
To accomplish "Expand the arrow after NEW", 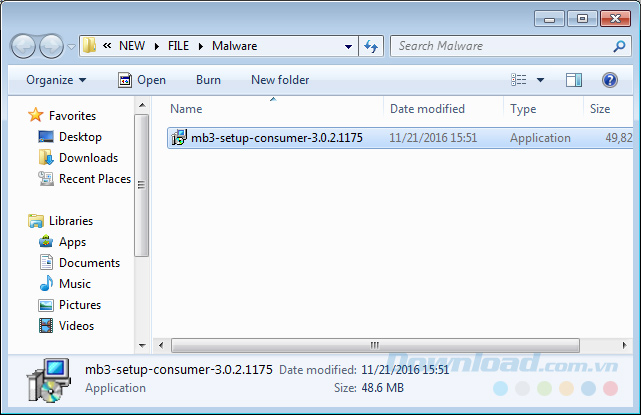I will click(157, 46).
